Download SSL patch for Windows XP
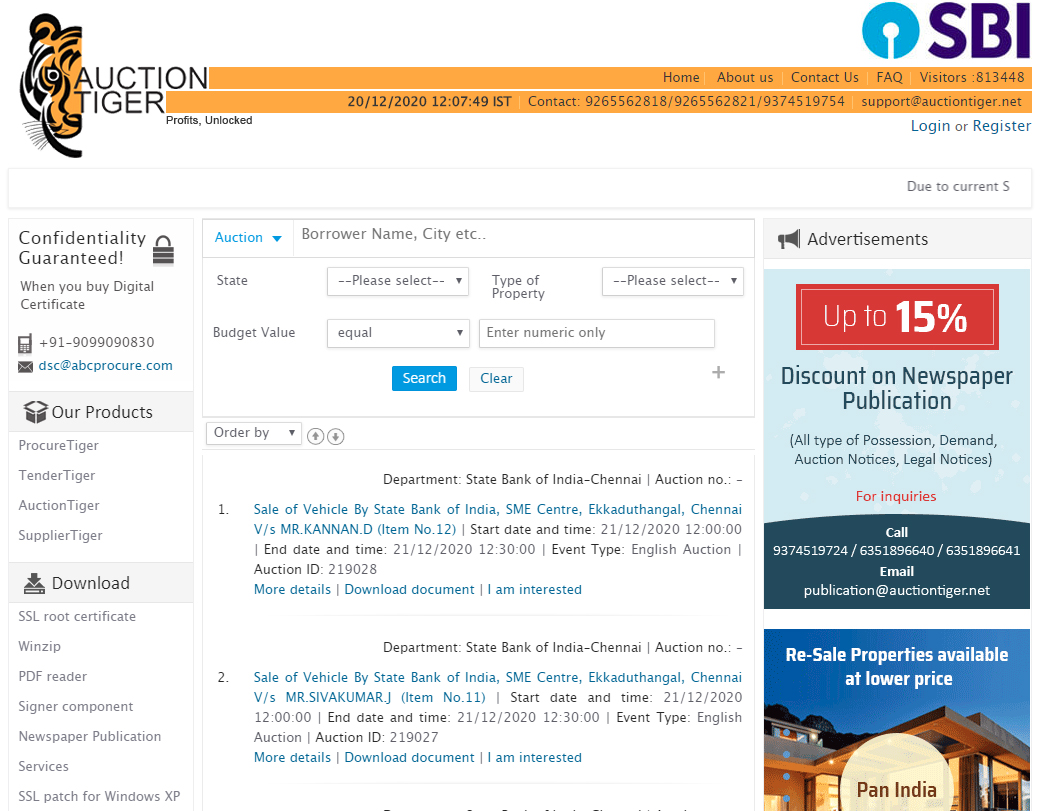Viewport: 1041px width, 811px height. click(x=99, y=796)
